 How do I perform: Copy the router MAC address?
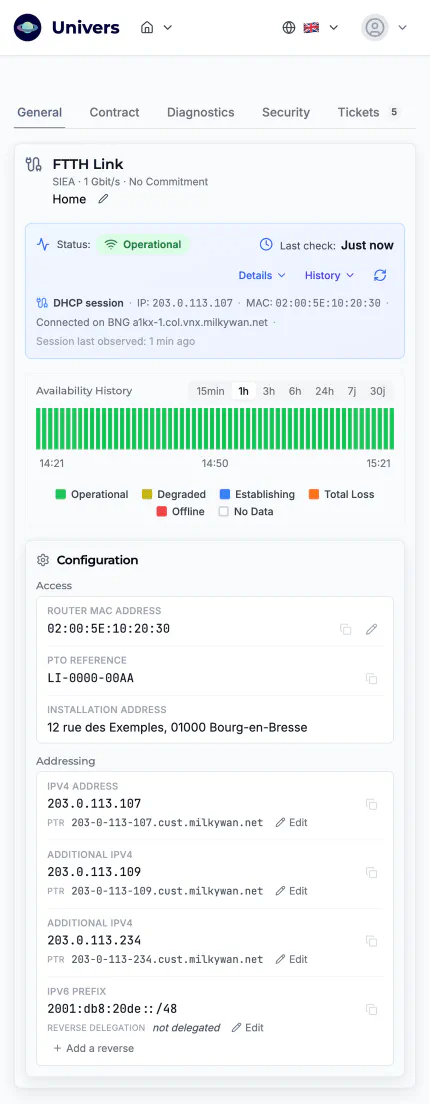[346, 629]
